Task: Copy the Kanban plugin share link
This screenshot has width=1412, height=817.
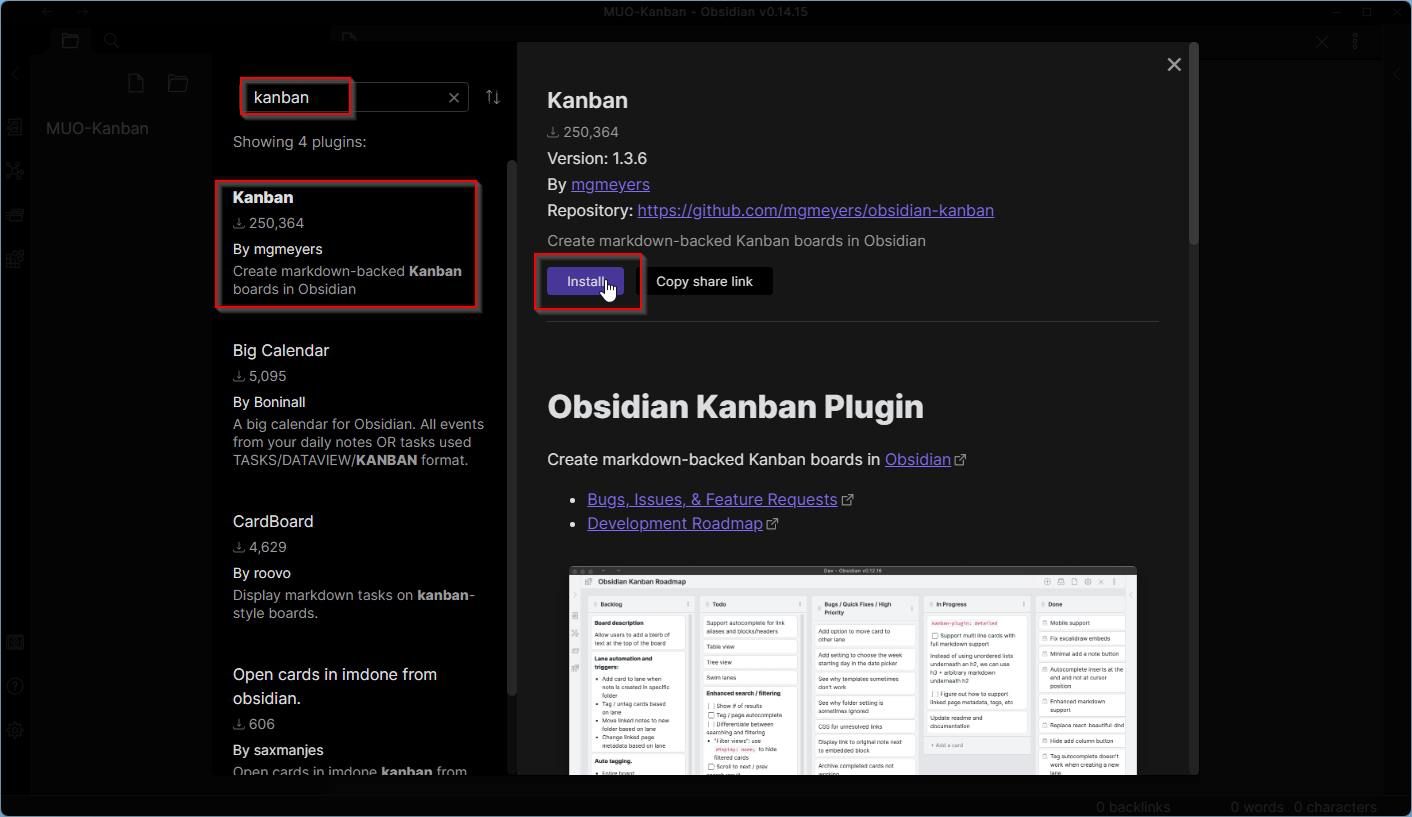Action: point(704,281)
